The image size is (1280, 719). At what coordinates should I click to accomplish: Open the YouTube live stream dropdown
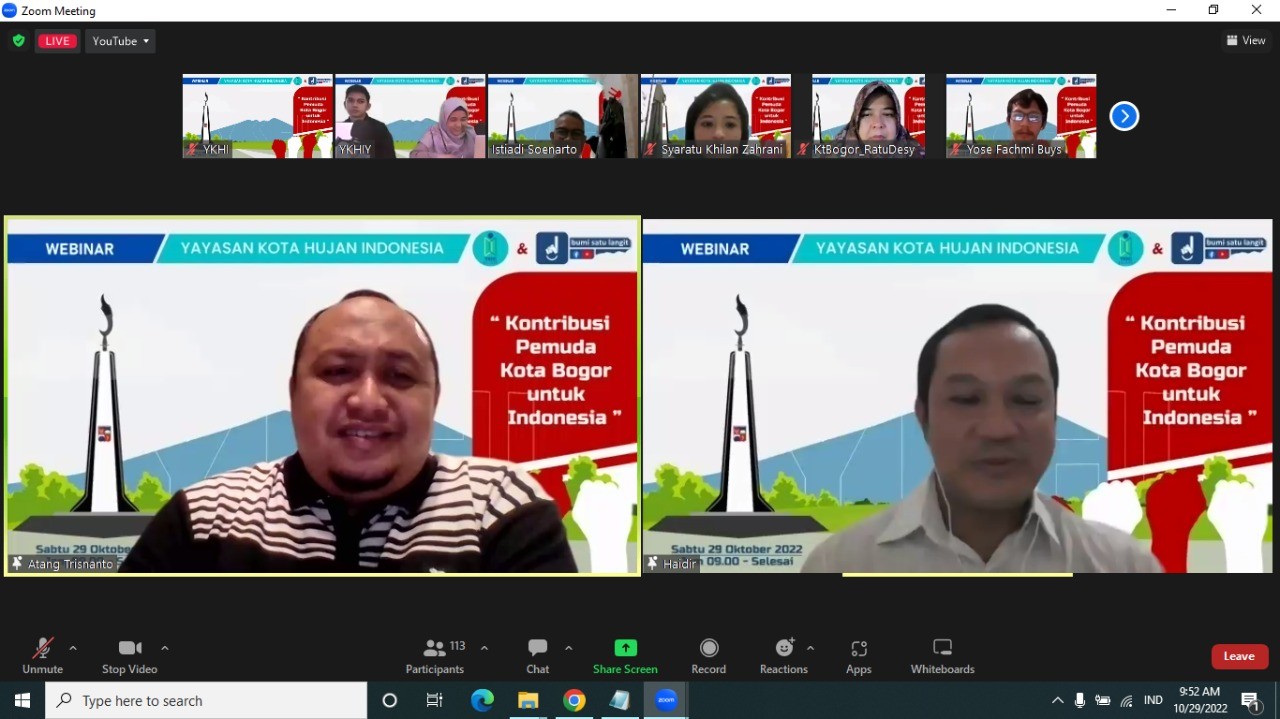(x=120, y=41)
